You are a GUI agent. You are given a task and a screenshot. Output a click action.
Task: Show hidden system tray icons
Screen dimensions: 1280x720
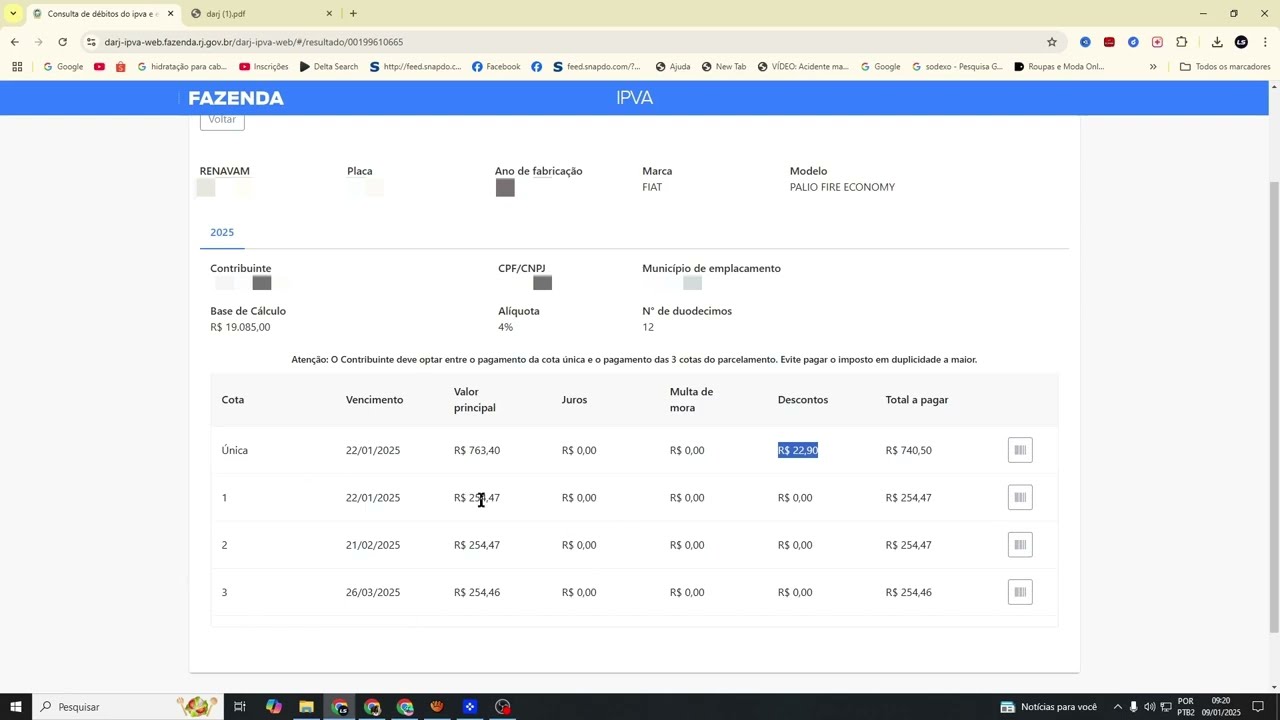tap(1117, 707)
